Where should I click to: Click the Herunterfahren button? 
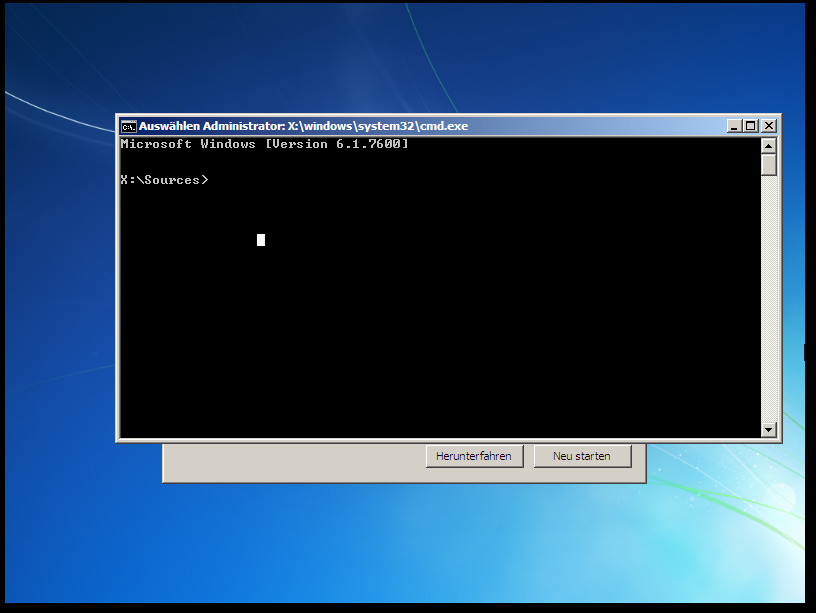(474, 456)
